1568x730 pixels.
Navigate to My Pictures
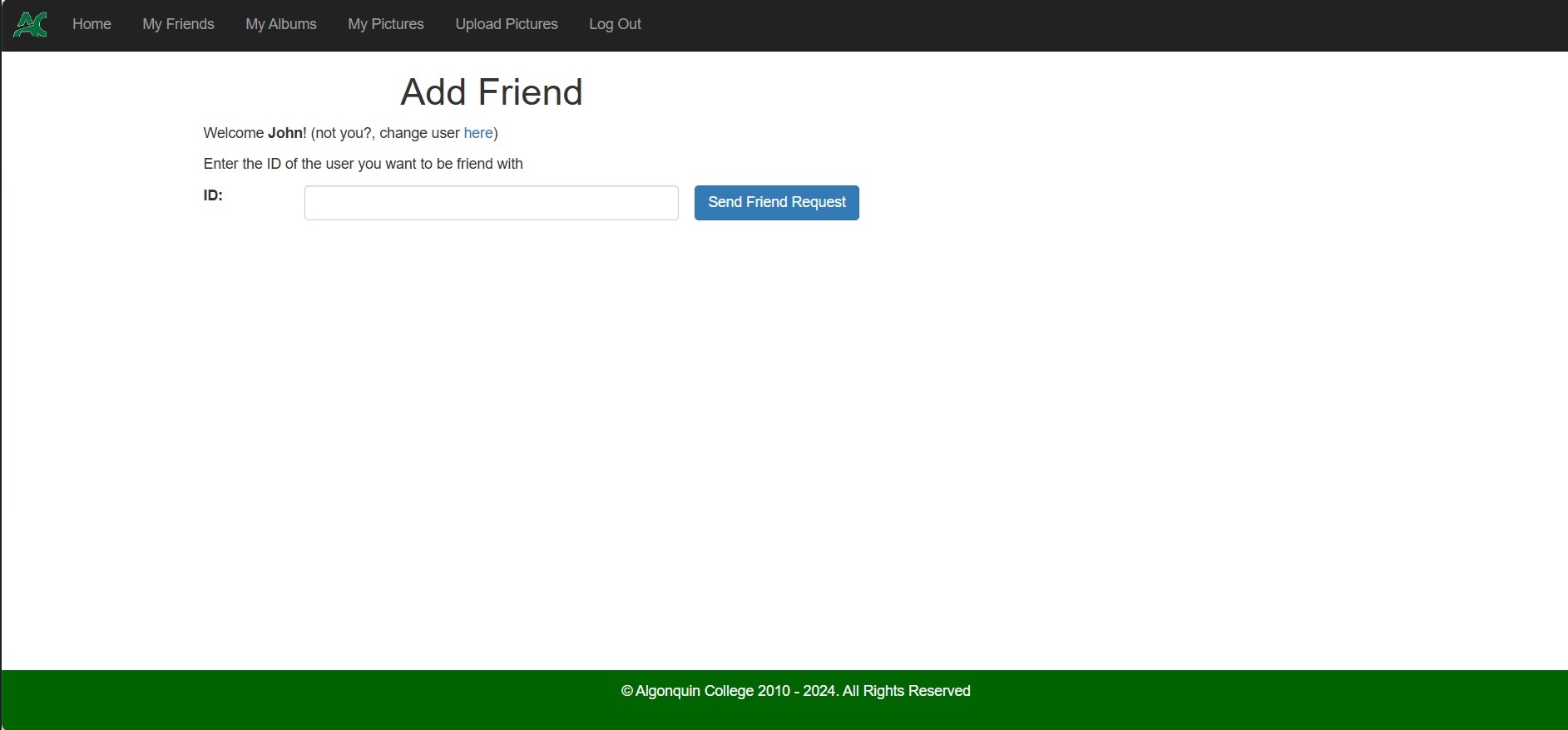(x=386, y=25)
